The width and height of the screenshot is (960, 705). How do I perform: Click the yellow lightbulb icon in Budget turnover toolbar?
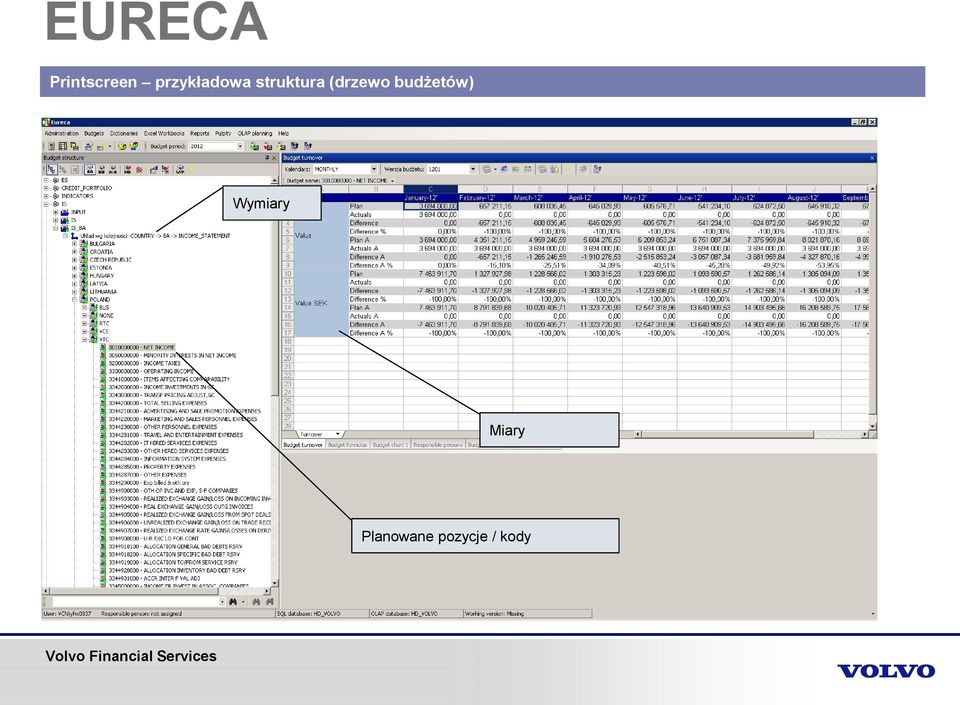click(x=568, y=169)
